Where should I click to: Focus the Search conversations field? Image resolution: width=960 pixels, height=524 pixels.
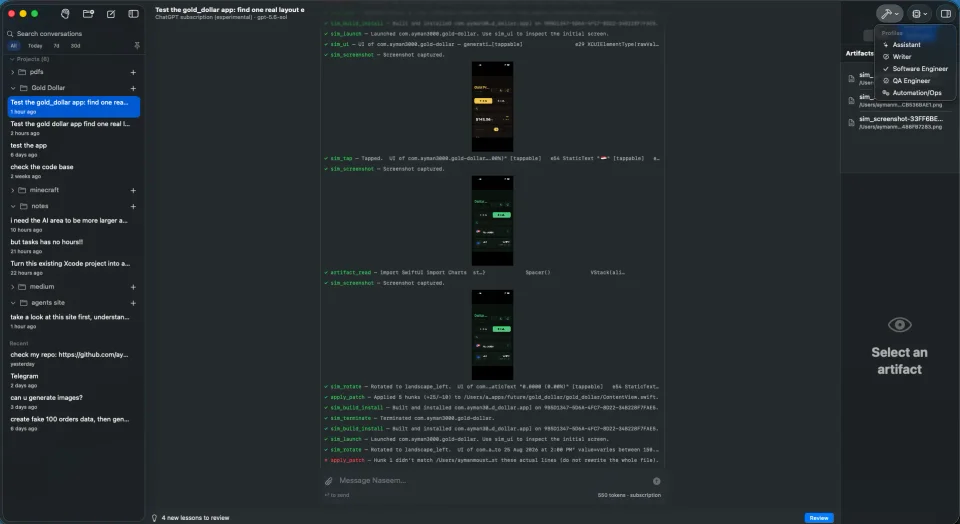coord(73,34)
